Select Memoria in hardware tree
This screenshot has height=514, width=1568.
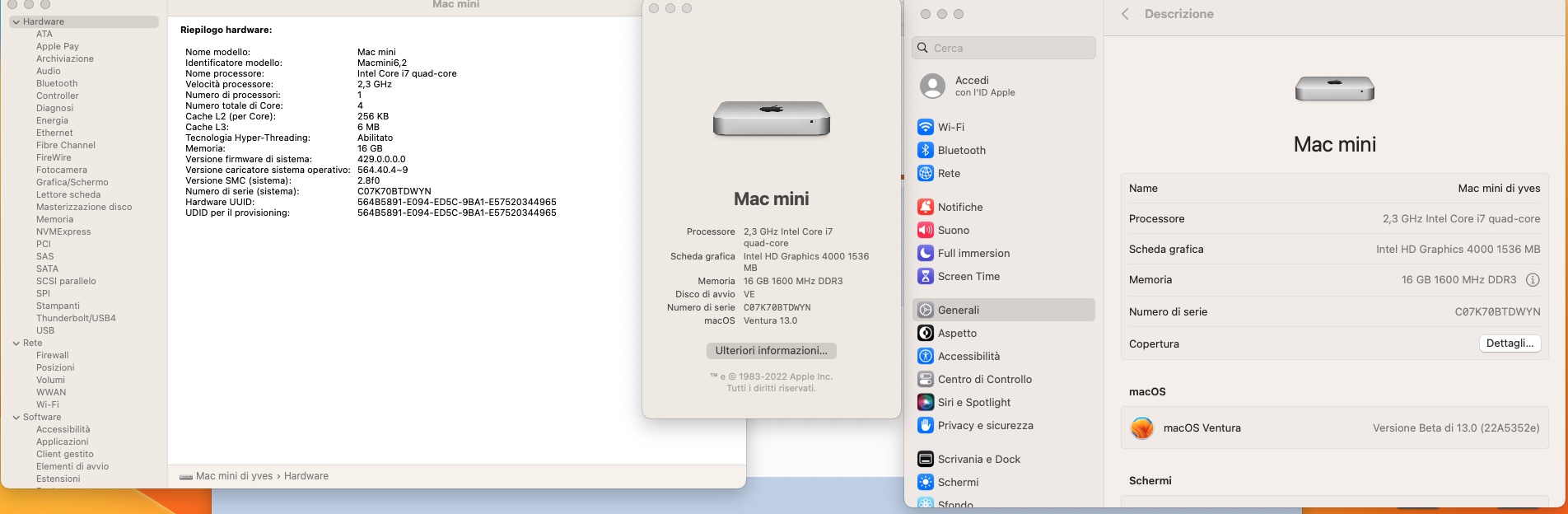(55, 219)
